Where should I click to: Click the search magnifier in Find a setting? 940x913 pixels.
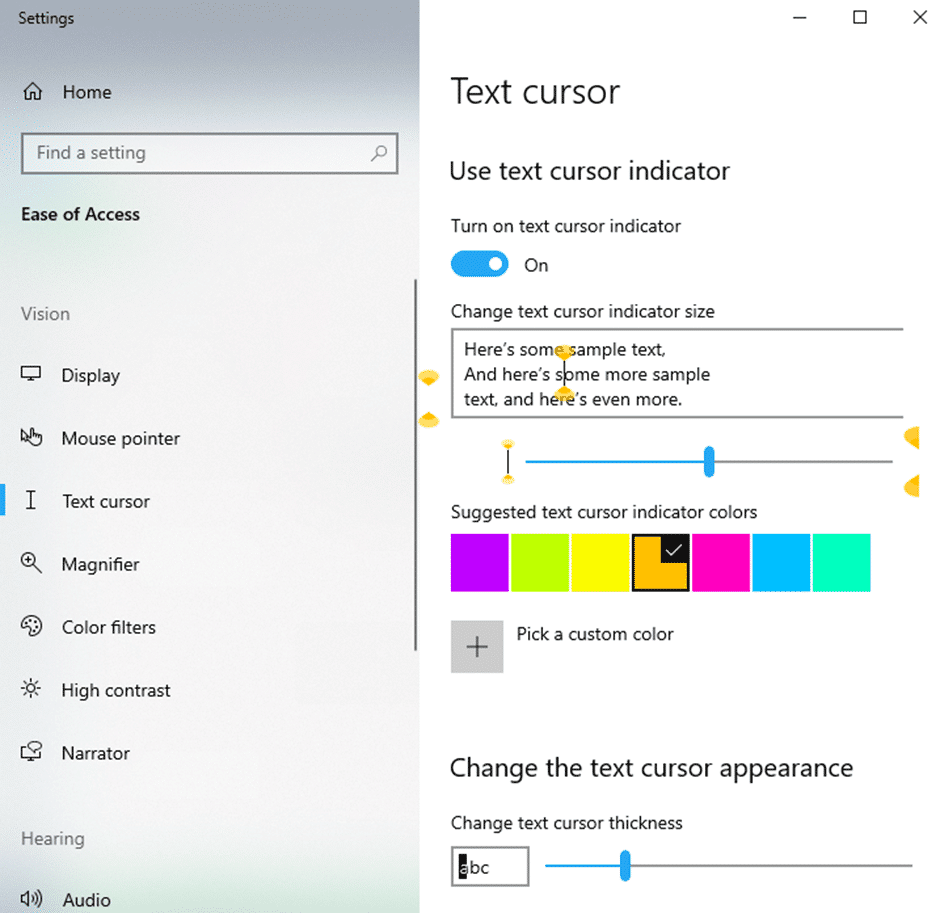pyautogui.click(x=379, y=153)
